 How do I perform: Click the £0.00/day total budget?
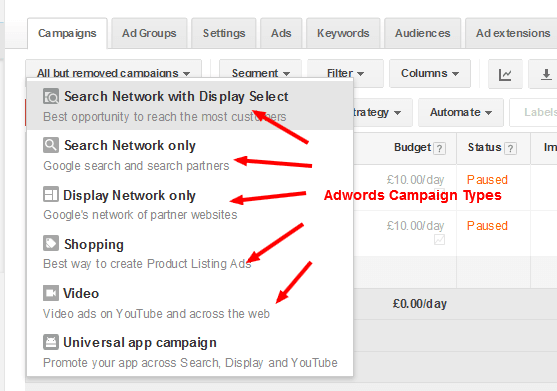420,304
